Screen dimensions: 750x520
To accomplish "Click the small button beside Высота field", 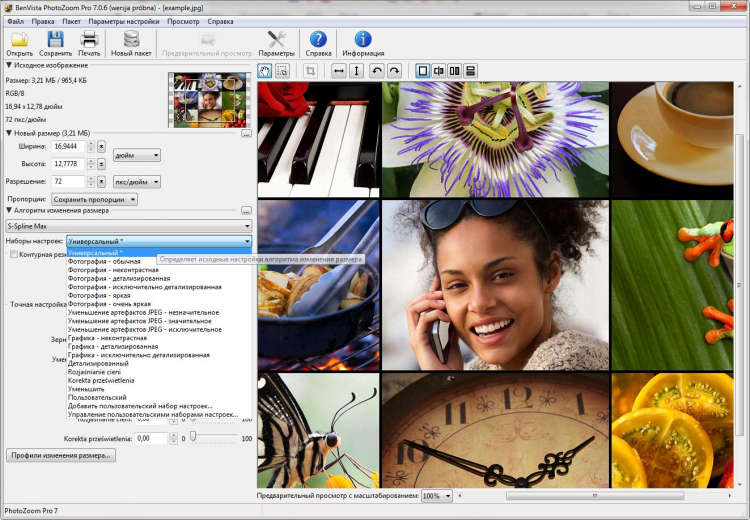I will click(x=101, y=164).
